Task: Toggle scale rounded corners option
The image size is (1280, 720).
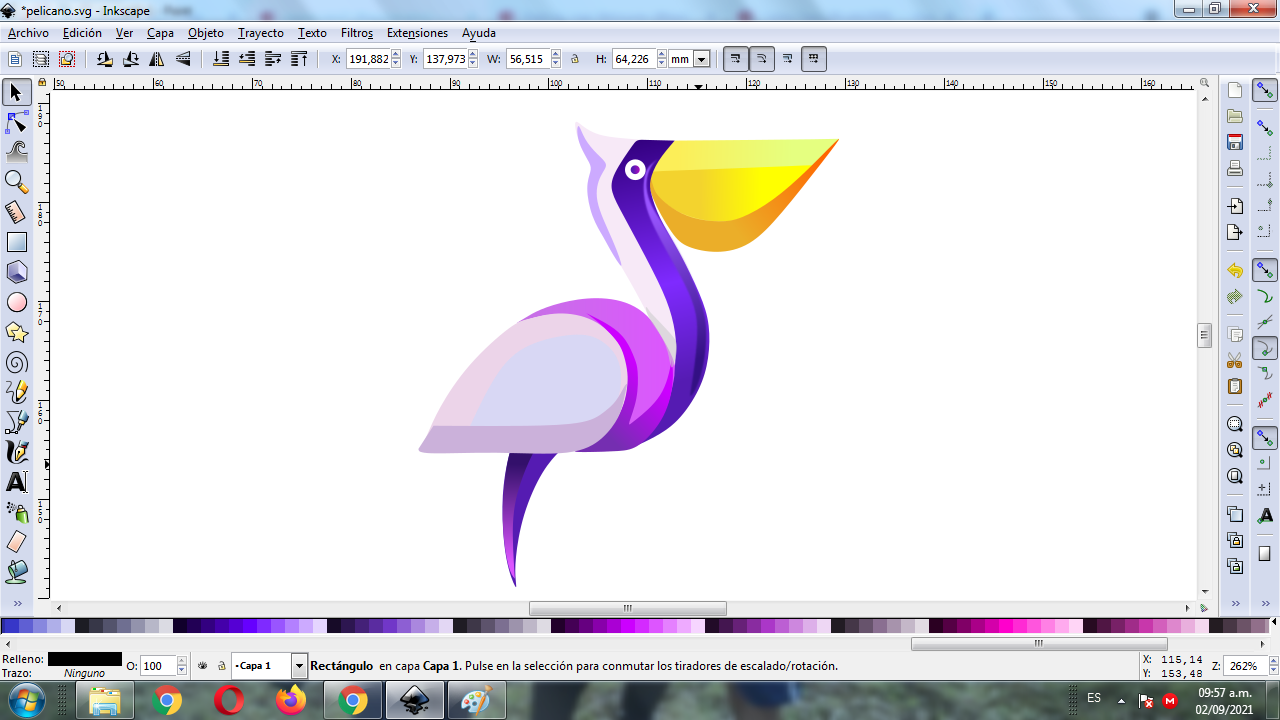Action: click(762, 59)
